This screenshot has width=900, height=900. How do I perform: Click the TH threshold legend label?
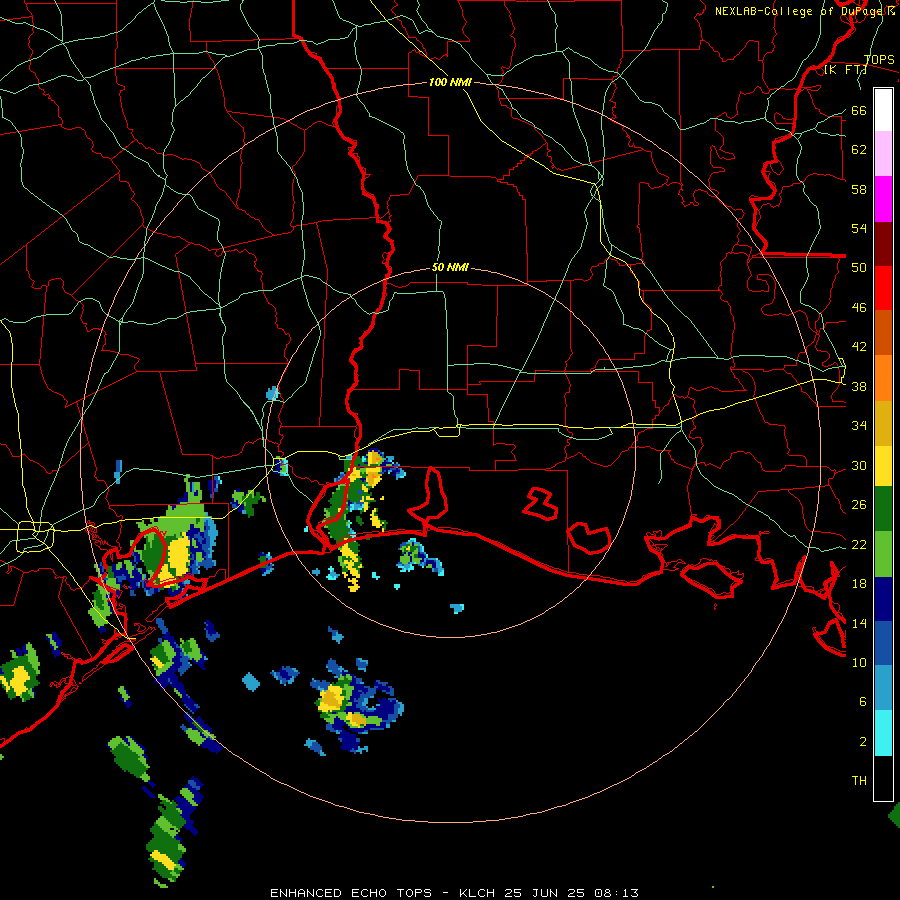tap(859, 781)
